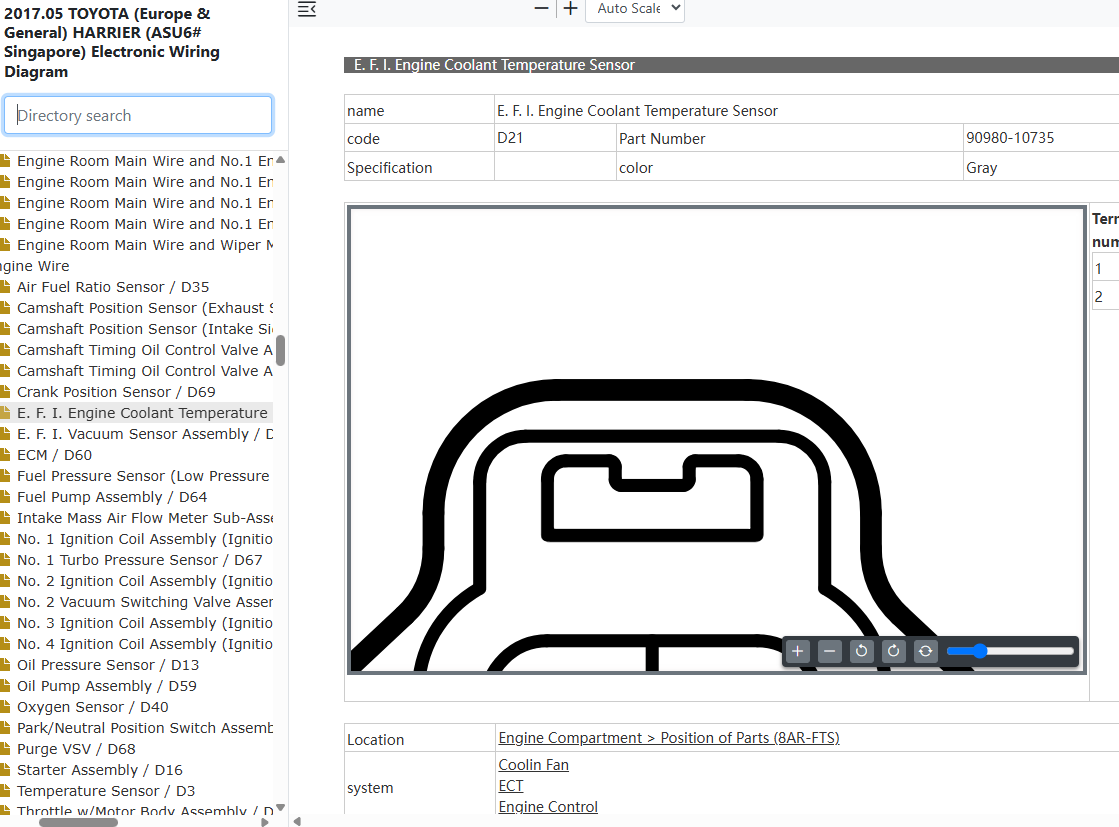Select ECM / D60 in directory
Viewport: 1119px width, 827px height.
[x=54, y=455]
